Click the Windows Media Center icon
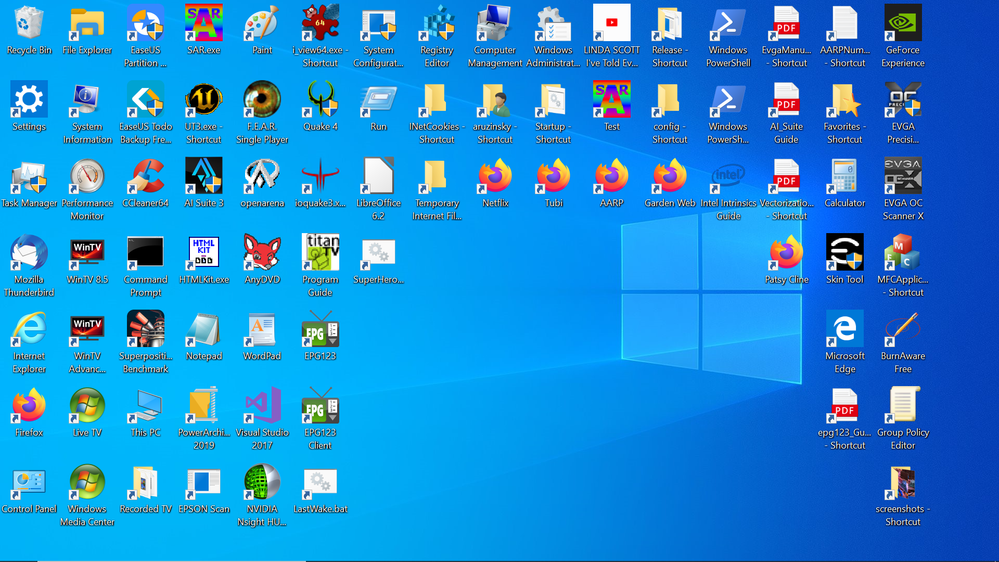 point(87,482)
